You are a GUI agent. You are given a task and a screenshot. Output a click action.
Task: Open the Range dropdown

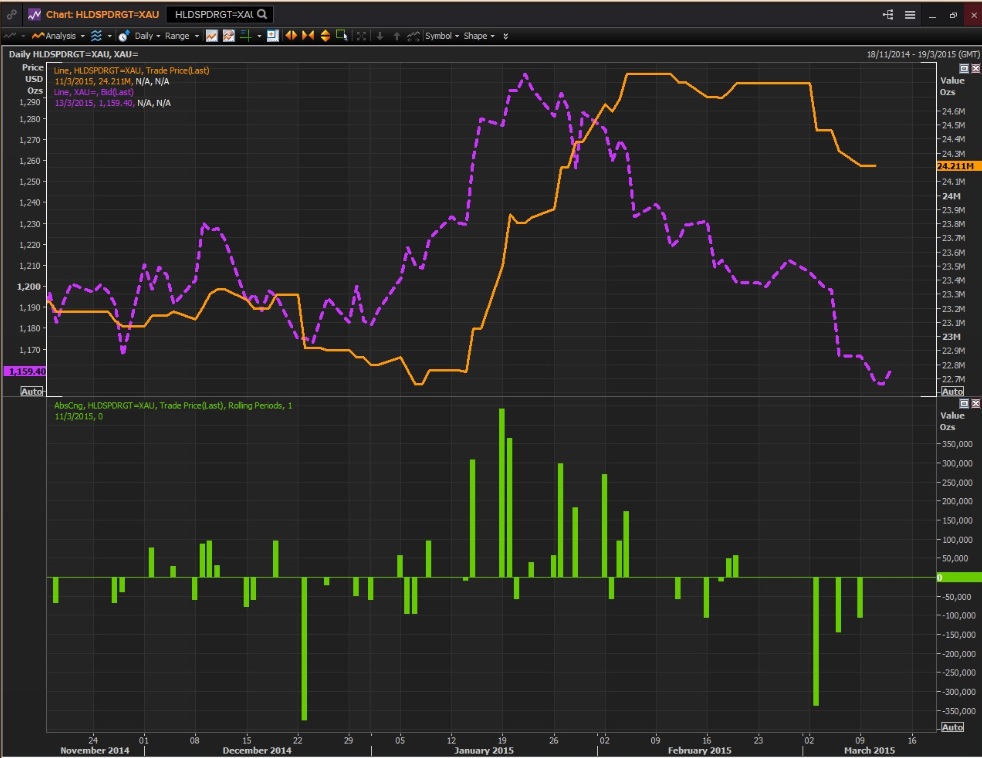coord(180,36)
